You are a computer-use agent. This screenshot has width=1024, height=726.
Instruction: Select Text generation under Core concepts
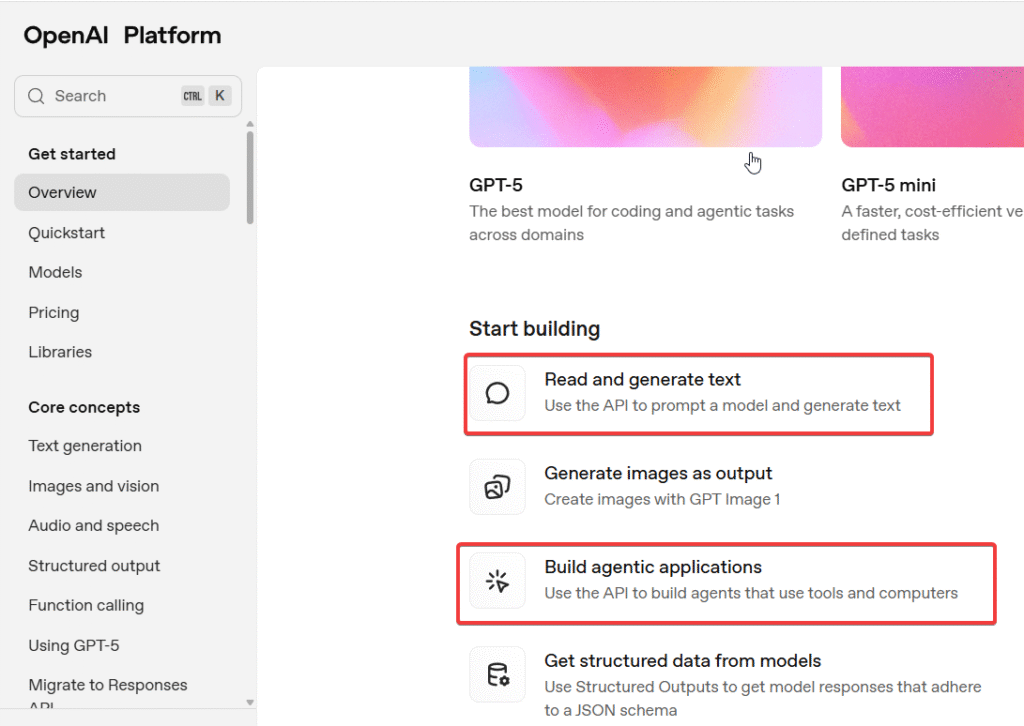click(85, 446)
